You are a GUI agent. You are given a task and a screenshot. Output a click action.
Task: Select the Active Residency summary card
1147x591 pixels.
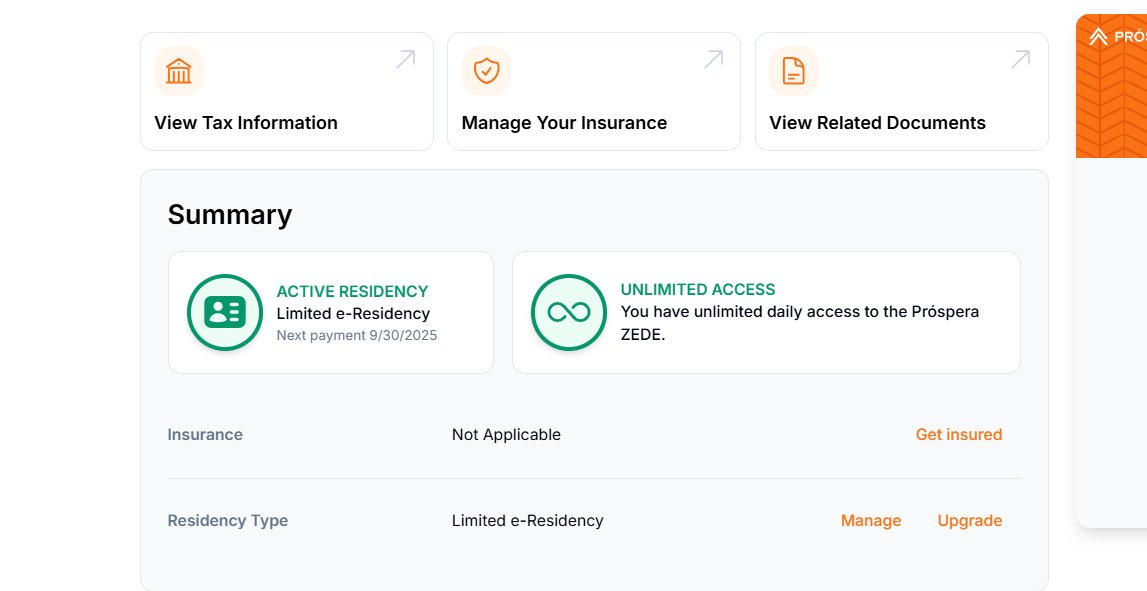330,312
